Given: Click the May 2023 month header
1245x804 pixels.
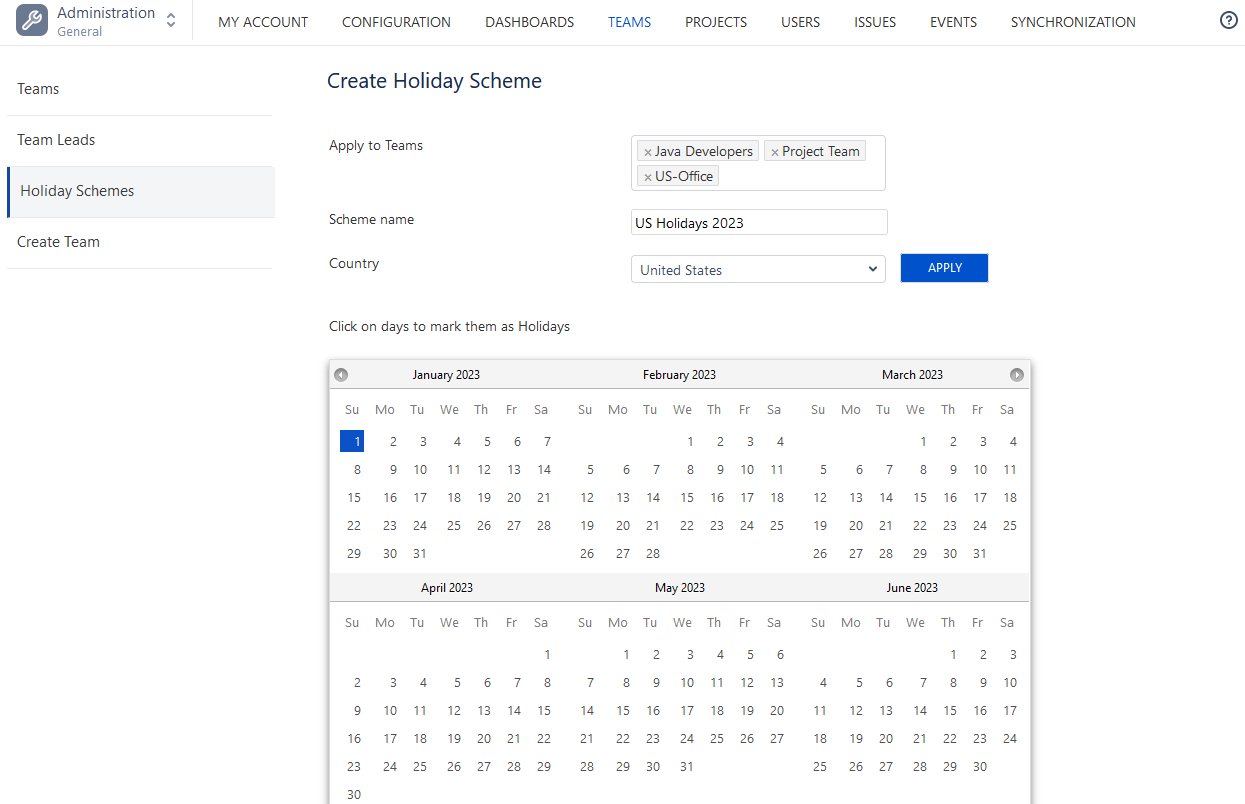Looking at the screenshot, I should point(680,588).
